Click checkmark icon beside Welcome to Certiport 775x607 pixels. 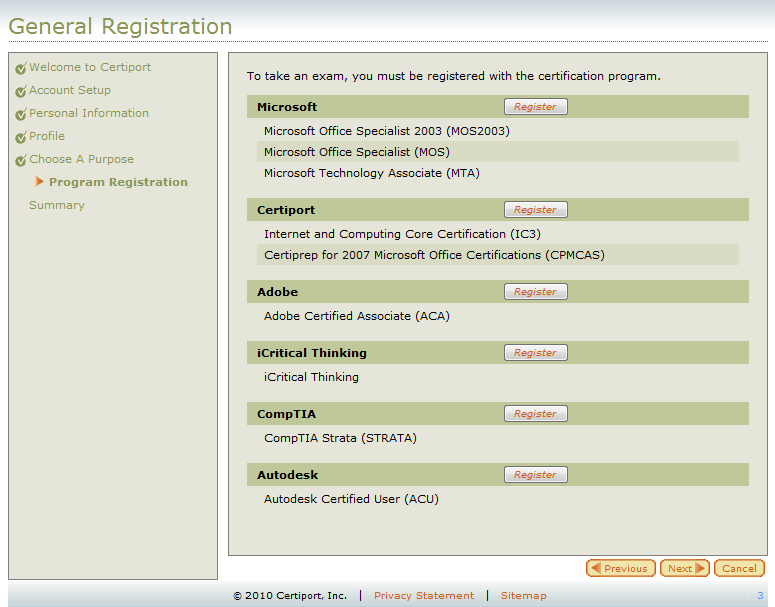click(x=21, y=68)
